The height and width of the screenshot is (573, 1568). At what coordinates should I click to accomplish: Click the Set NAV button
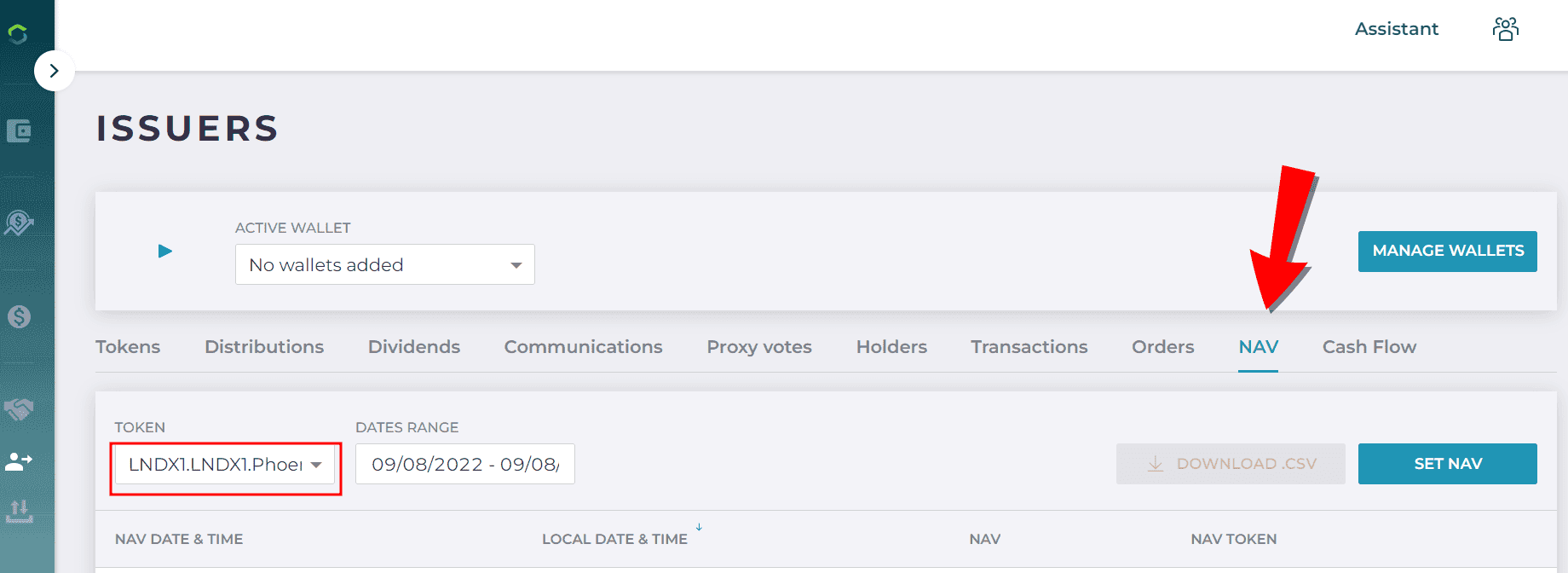pyautogui.click(x=1448, y=464)
